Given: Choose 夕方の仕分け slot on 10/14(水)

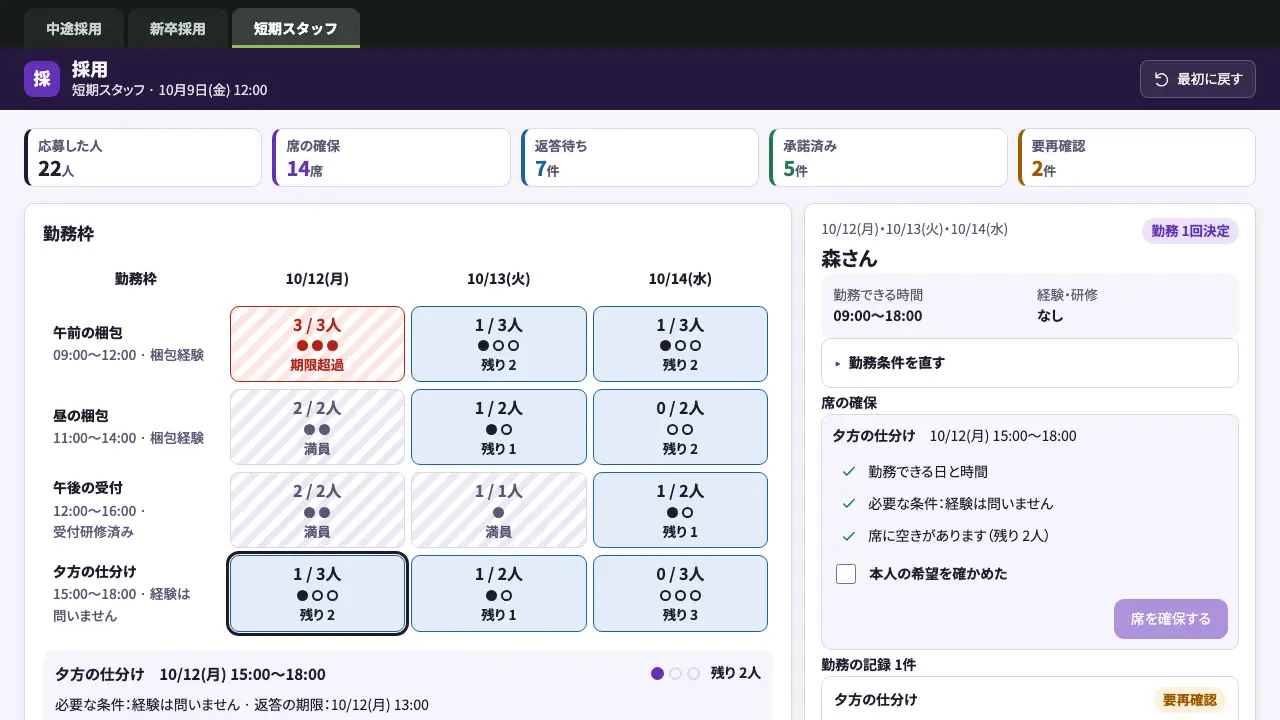Looking at the screenshot, I should point(680,593).
